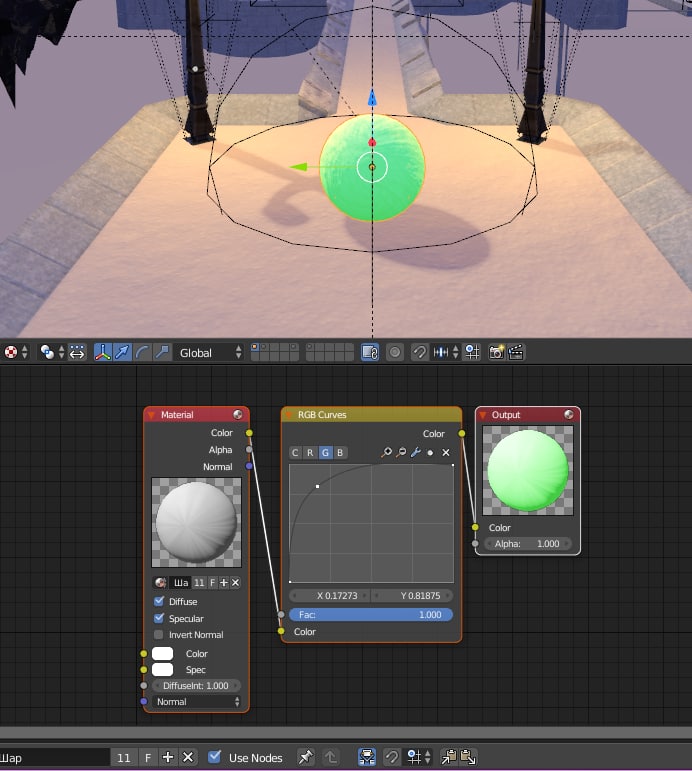Adjust the Fac slider on RGB Curves
This screenshot has width=692, height=771.
(x=371, y=615)
